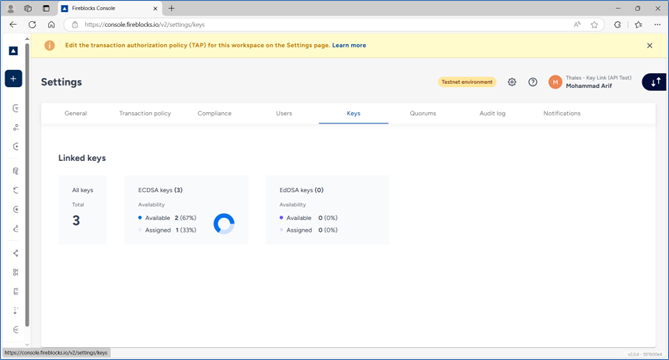Minimize the browser window
This screenshot has width=669, height=360.
618,8
